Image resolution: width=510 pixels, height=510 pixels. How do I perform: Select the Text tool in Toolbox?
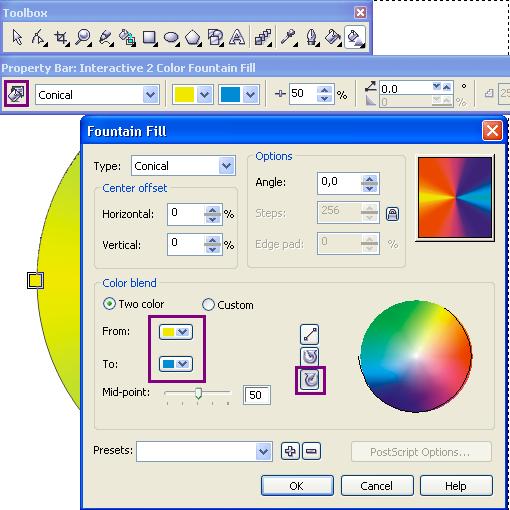point(237,37)
